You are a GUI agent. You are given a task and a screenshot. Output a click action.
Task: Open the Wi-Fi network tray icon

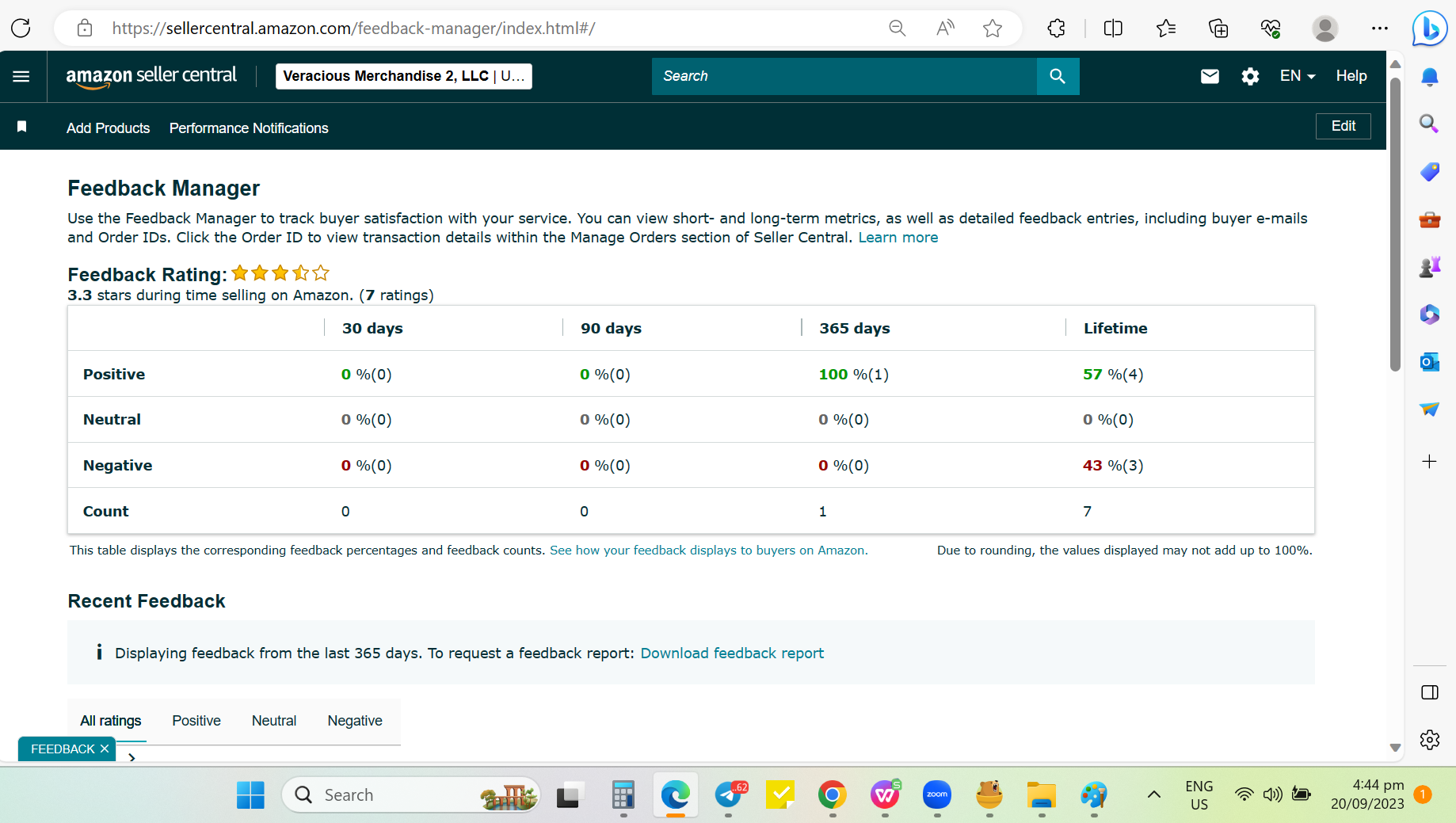1244,794
